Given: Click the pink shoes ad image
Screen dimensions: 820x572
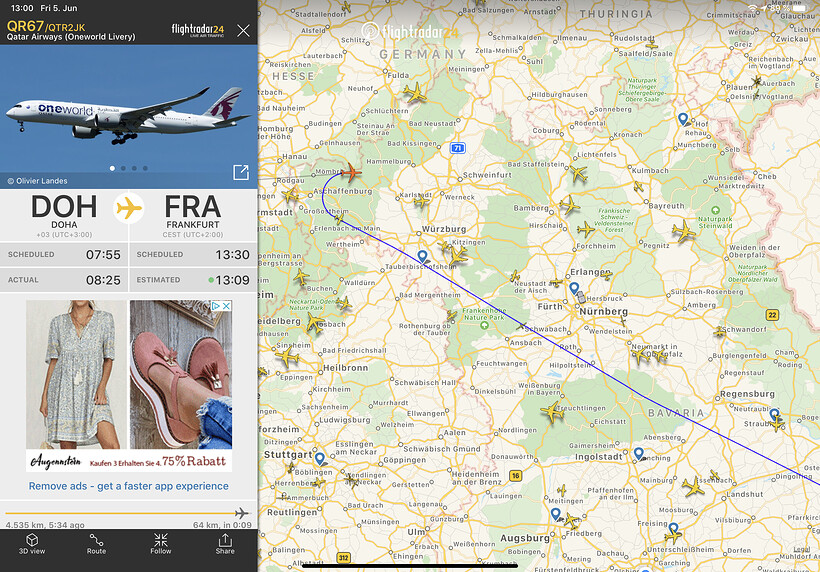Looking at the screenshot, I should [x=181, y=374].
